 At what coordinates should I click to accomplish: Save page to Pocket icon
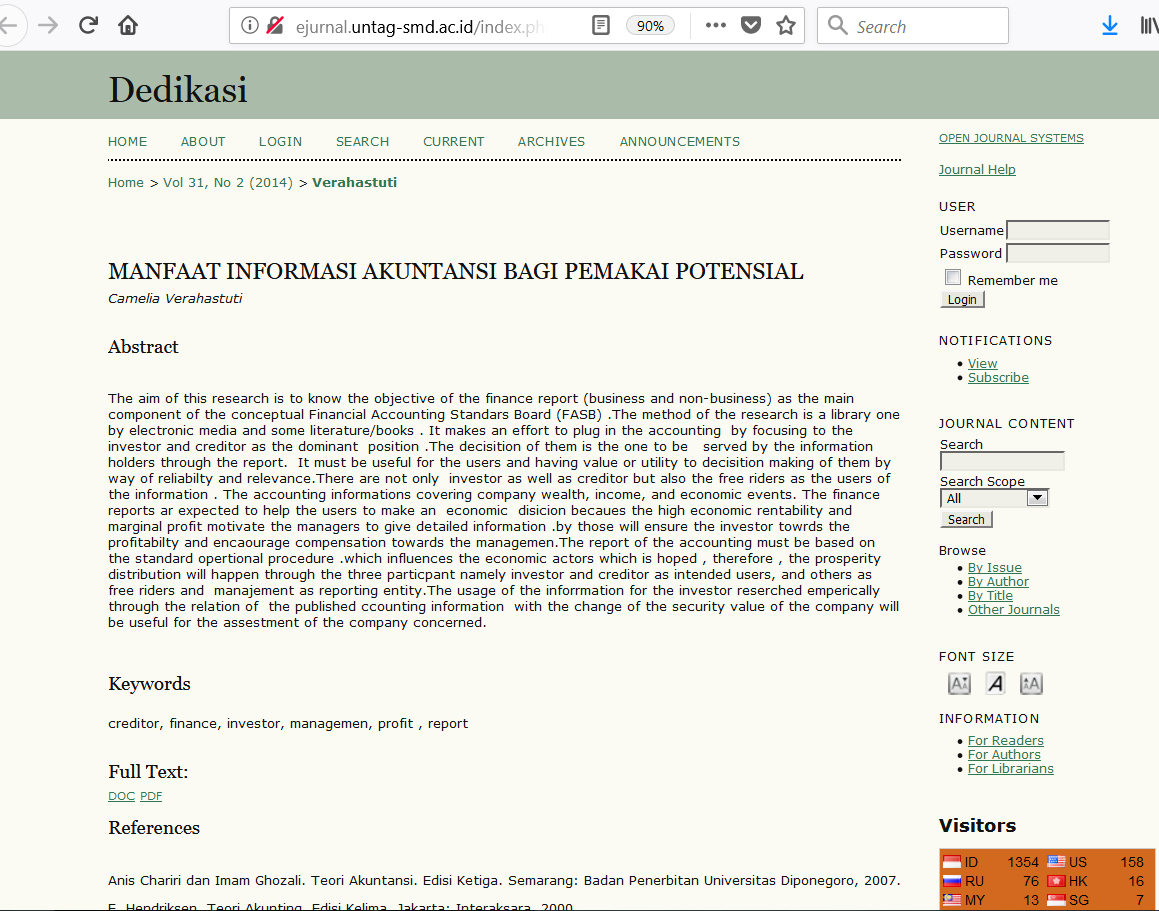tap(750, 26)
